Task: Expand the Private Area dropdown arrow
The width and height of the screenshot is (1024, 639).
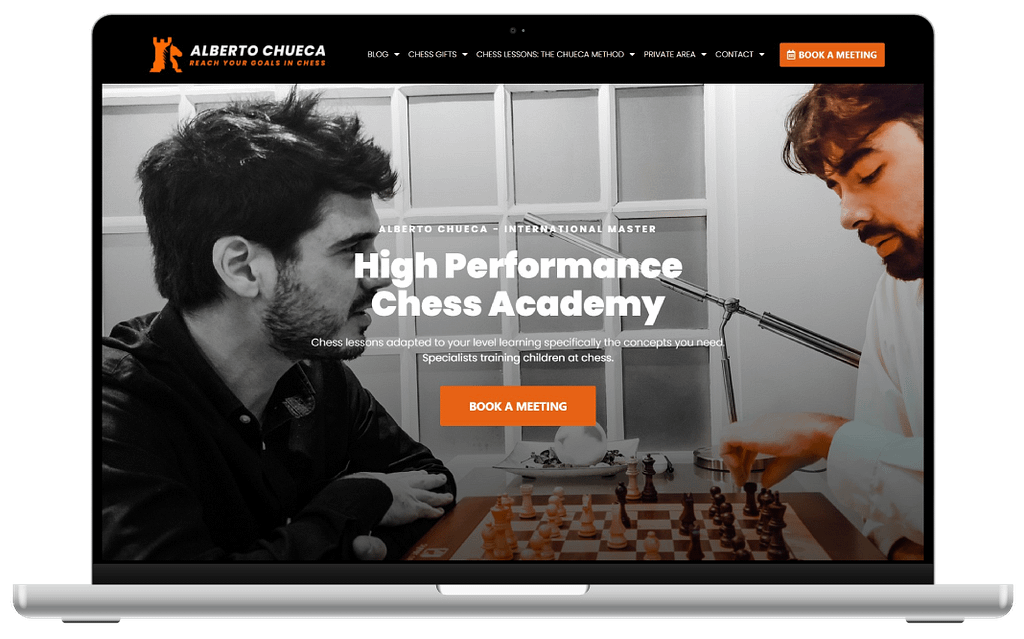Action: click(703, 55)
